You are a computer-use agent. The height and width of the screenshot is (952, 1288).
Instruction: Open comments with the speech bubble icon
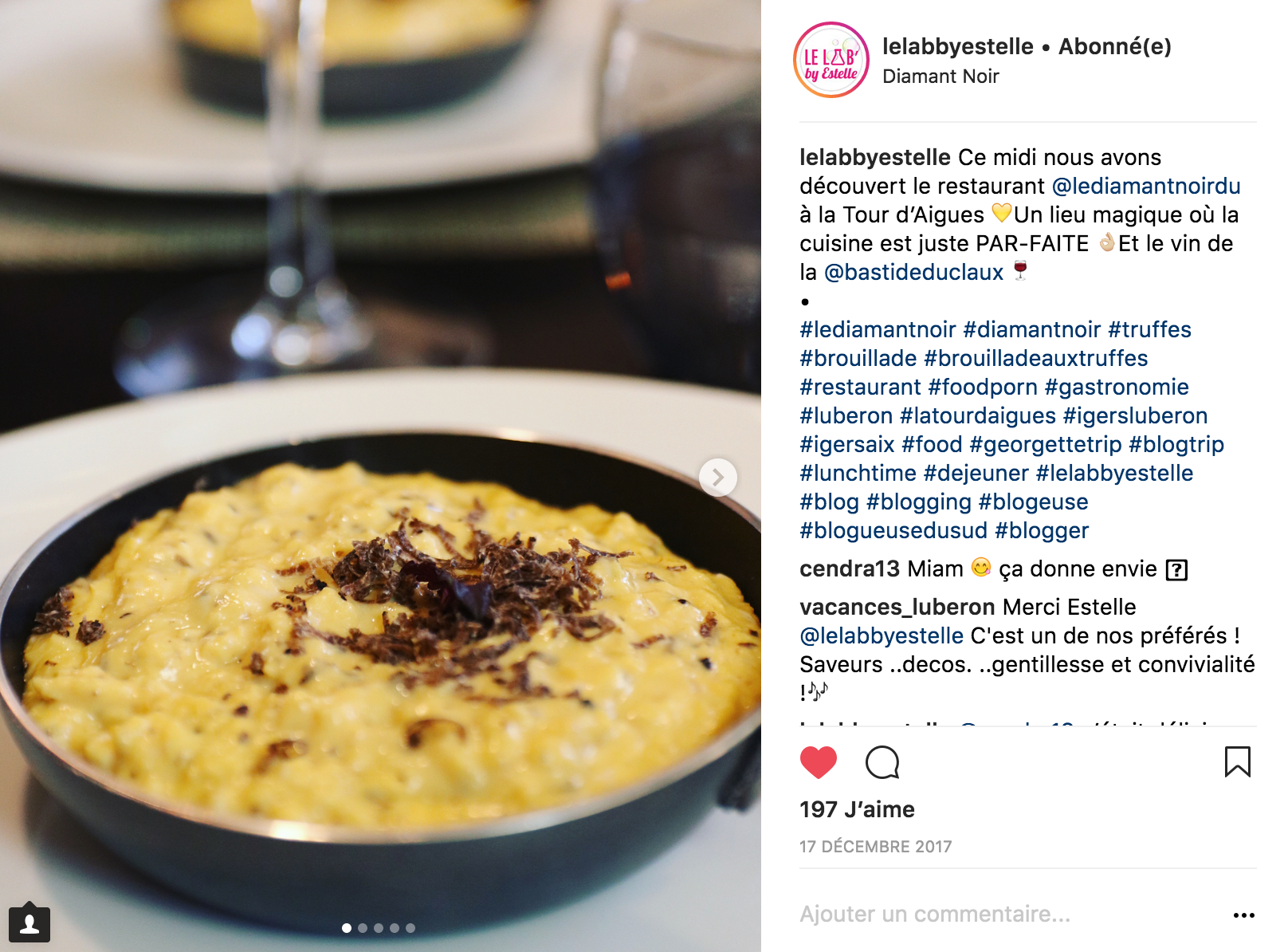(x=882, y=762)
